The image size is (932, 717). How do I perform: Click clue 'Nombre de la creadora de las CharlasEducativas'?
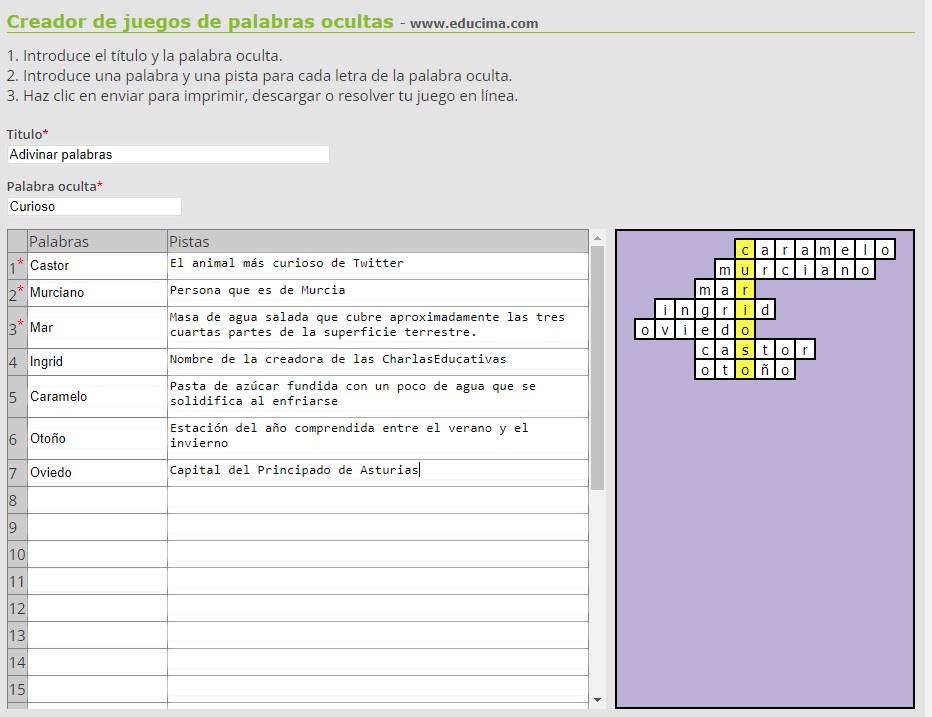coord(378,361)
